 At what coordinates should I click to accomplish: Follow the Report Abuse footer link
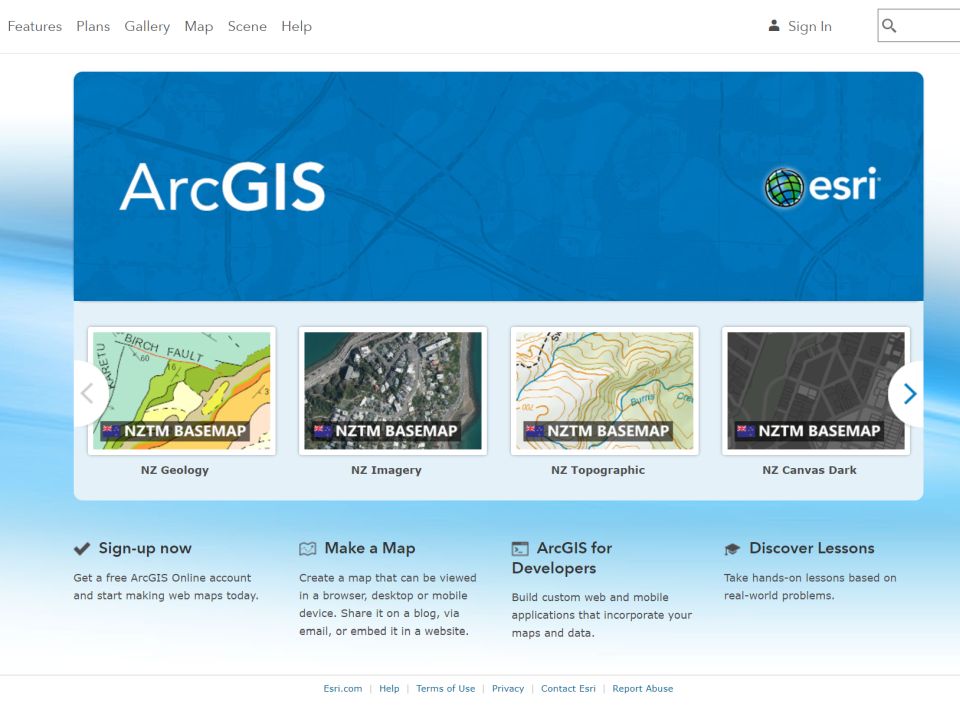[643, 689]
